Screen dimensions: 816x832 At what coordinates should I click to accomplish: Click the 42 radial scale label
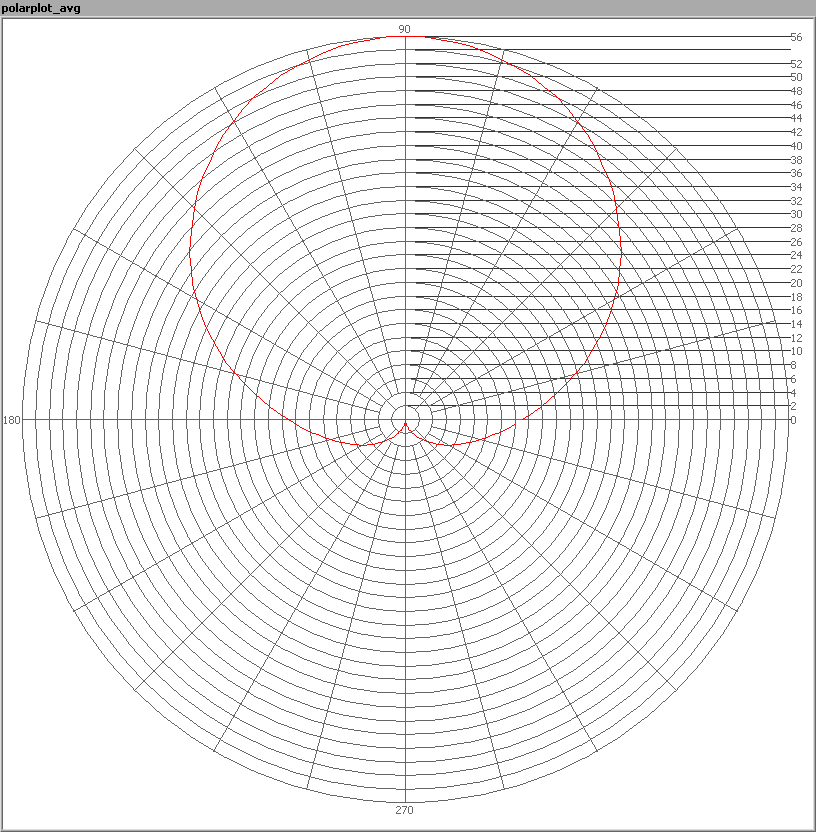[x=796, y=132]
